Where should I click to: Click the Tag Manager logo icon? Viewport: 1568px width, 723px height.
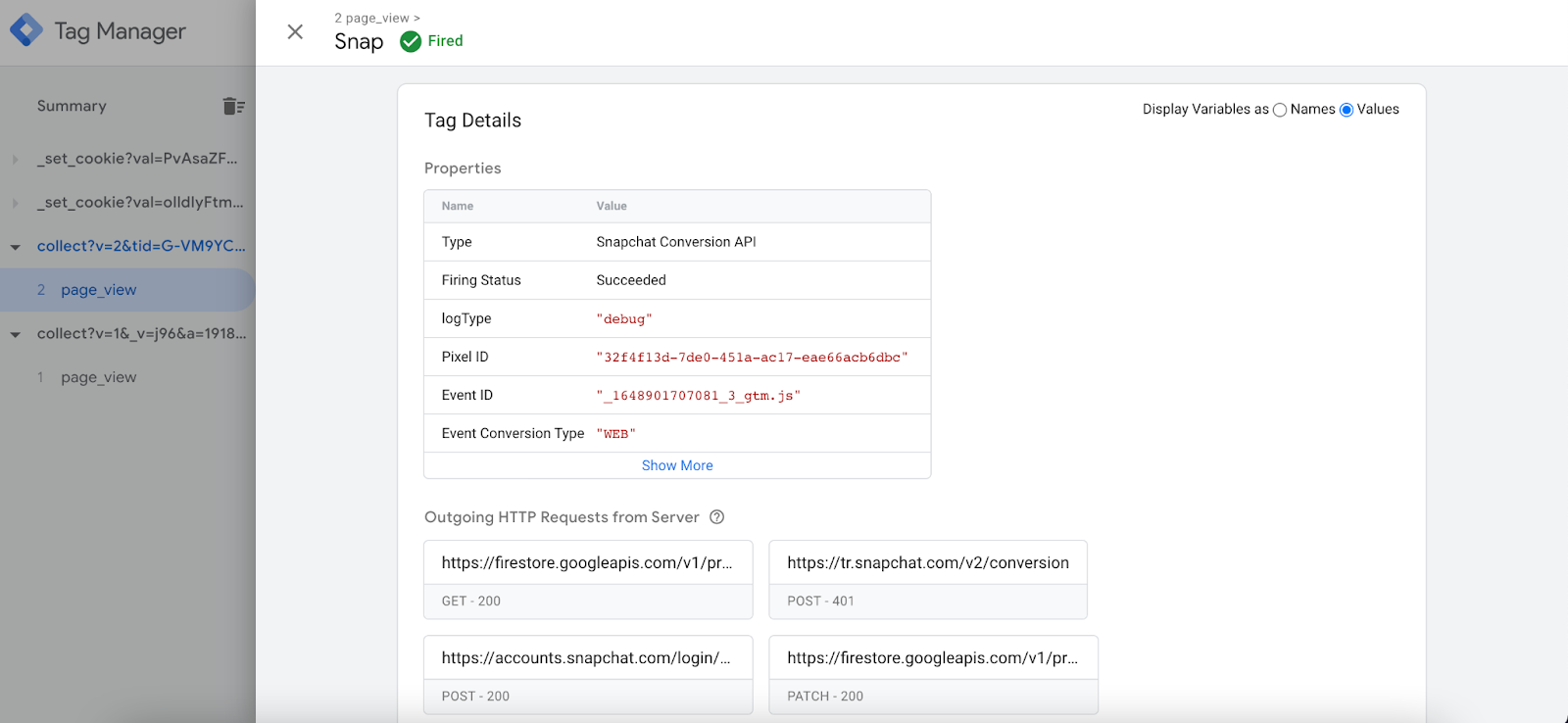(x=26, y=30)
